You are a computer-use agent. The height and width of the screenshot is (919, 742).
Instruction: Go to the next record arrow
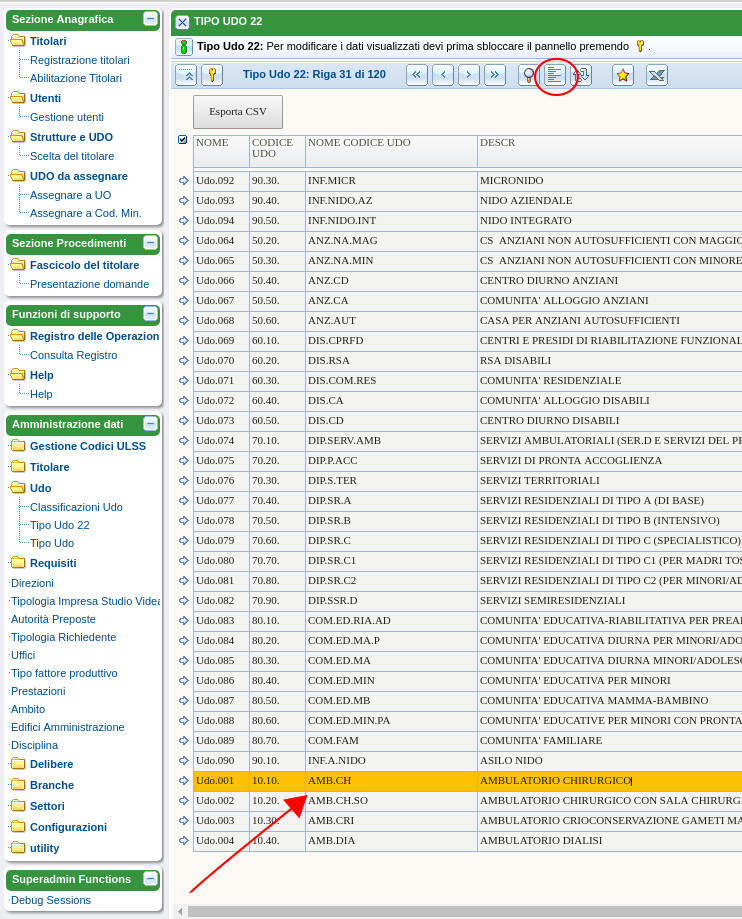coord(469,75)
